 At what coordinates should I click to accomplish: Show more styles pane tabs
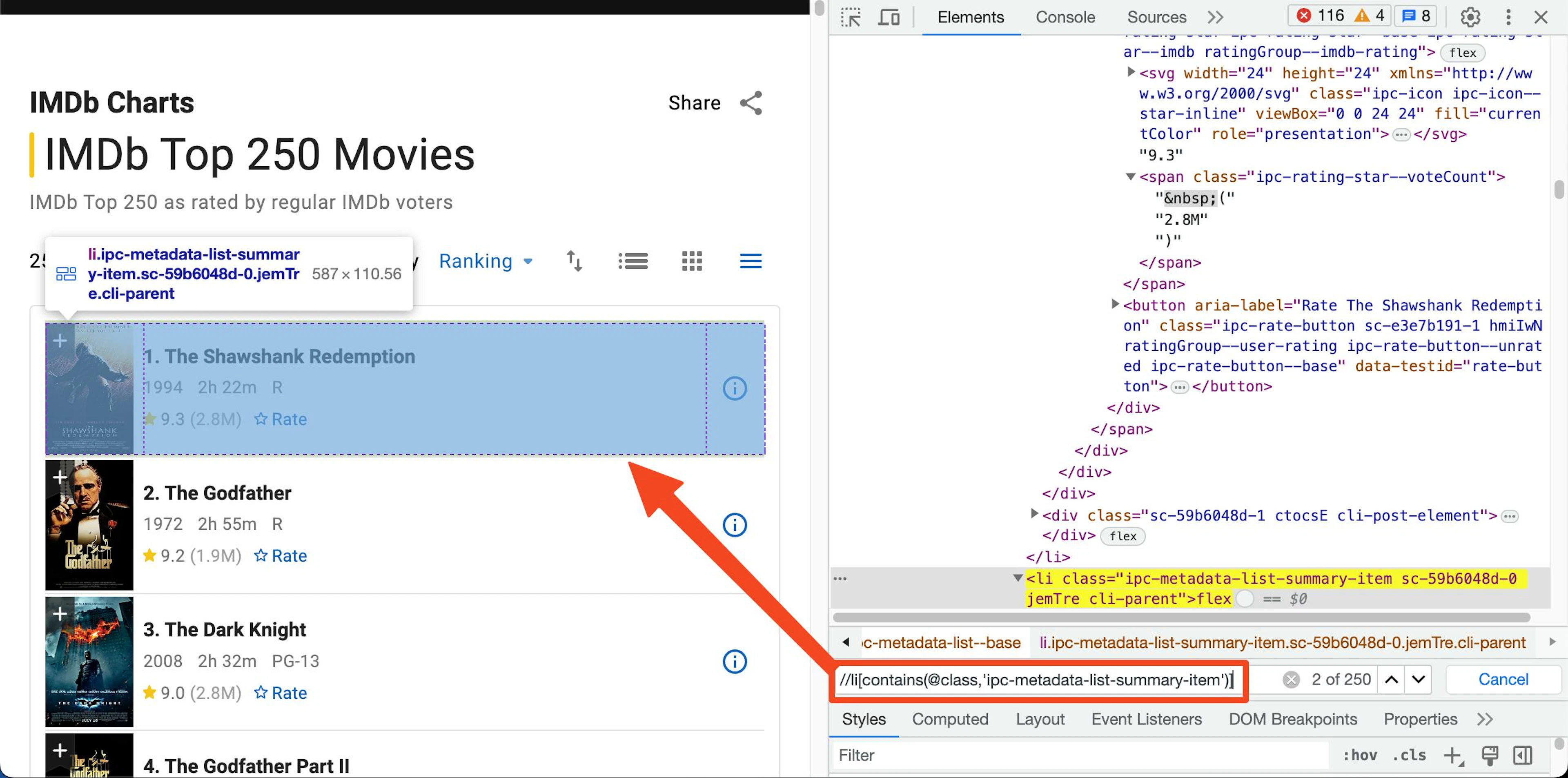[x=1485, y=719]
